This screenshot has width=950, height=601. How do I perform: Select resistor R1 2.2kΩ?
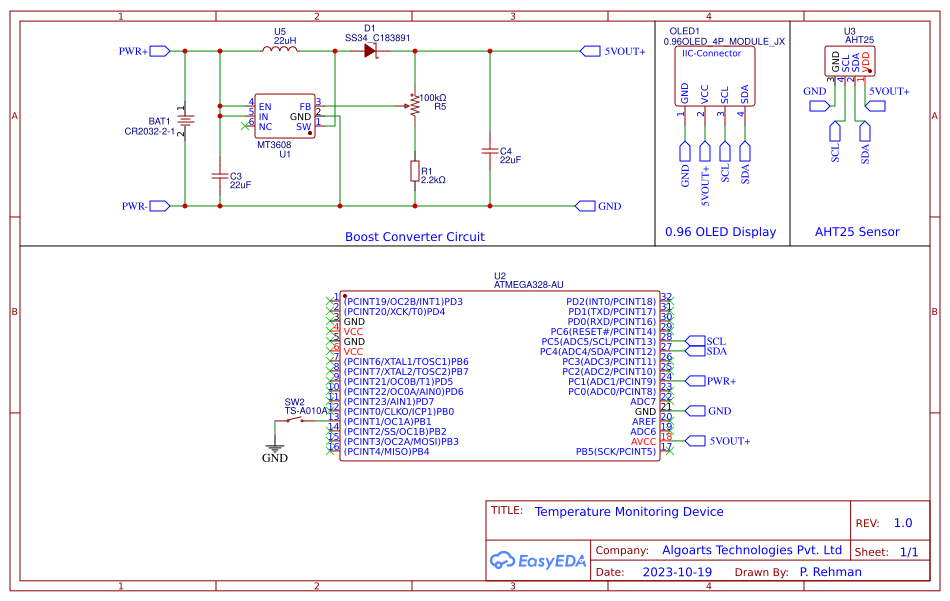point(415,172)
